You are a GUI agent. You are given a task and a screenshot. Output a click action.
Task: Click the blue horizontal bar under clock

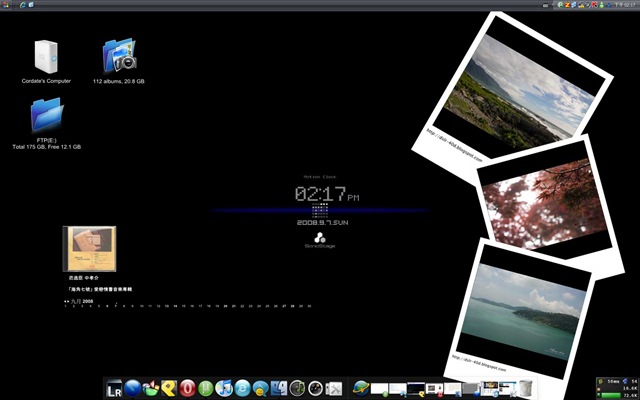pos(320,210)
